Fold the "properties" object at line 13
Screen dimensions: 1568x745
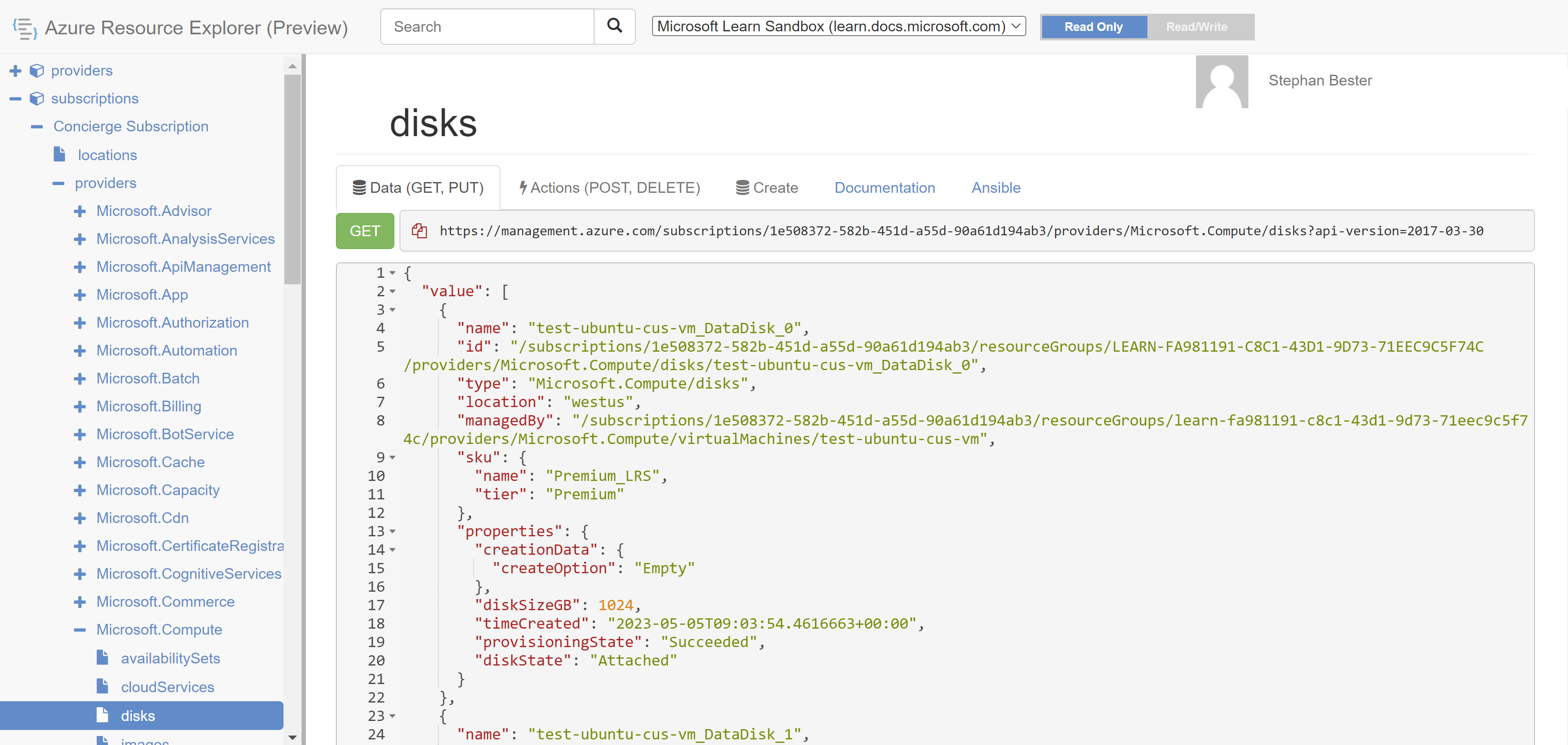393,531
